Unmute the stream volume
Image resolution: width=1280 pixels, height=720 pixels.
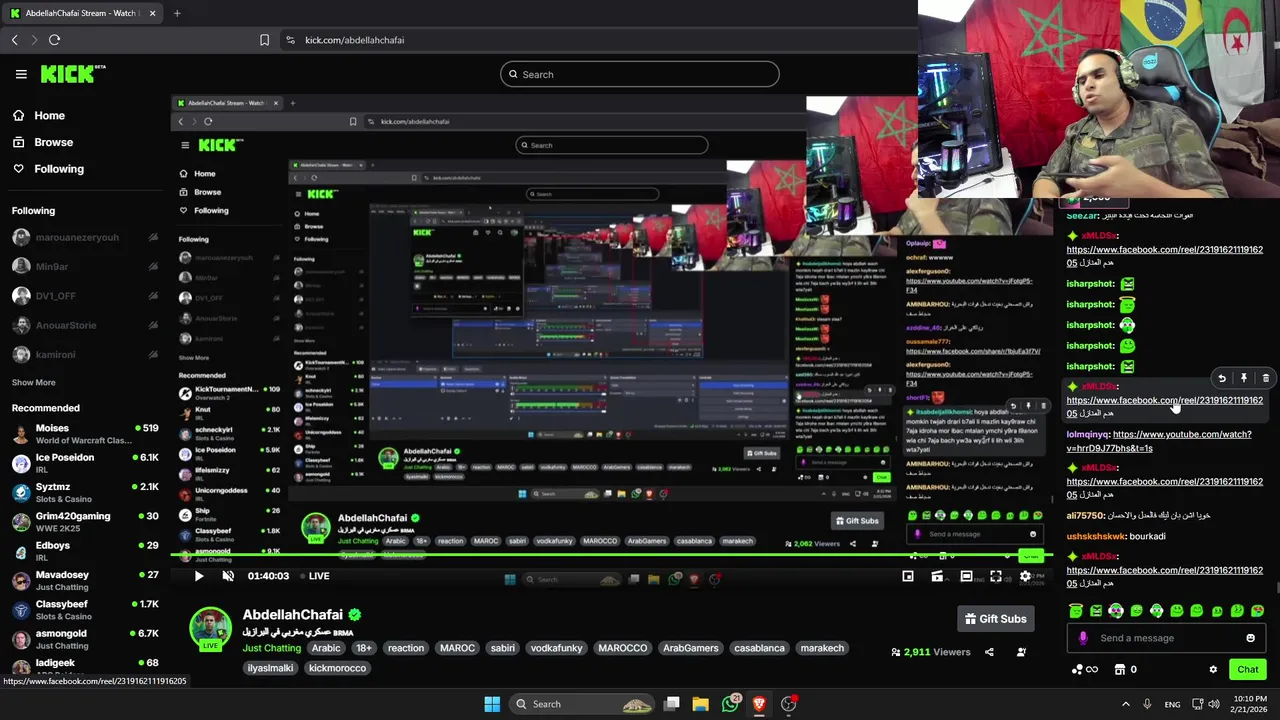pos(228,576)
